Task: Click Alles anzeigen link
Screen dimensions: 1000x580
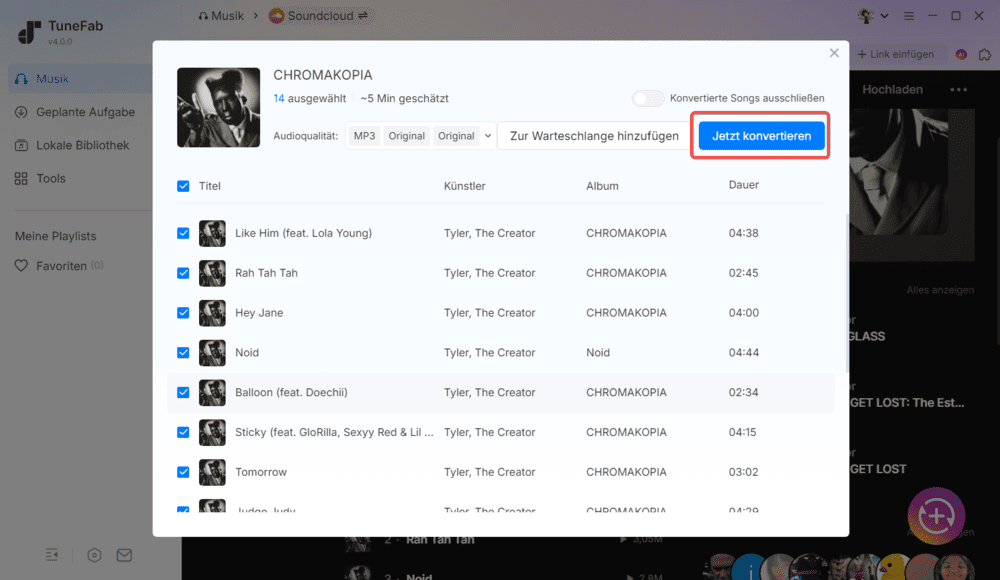Action: point(940,290)
